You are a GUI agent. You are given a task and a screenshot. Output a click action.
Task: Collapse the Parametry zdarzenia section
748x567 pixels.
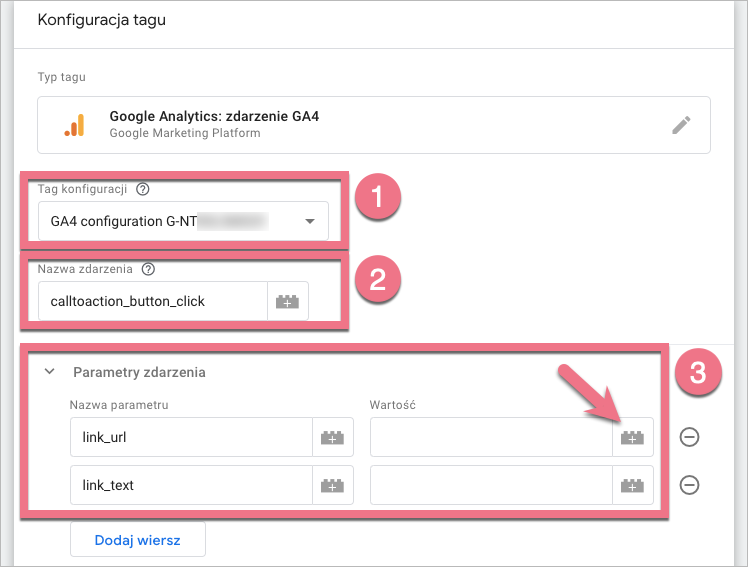49,372
